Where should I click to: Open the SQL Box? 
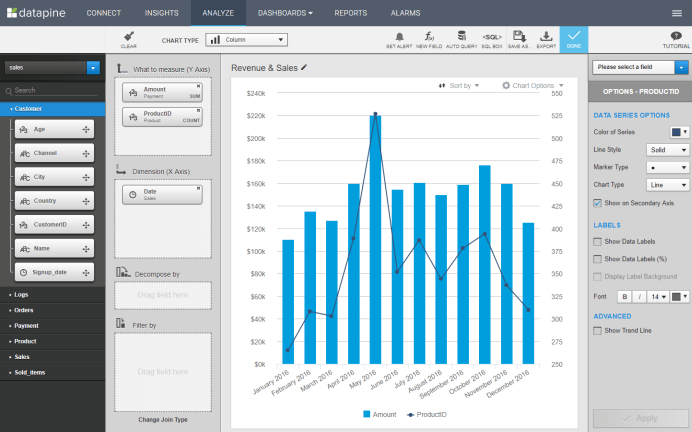click(492, 38)
